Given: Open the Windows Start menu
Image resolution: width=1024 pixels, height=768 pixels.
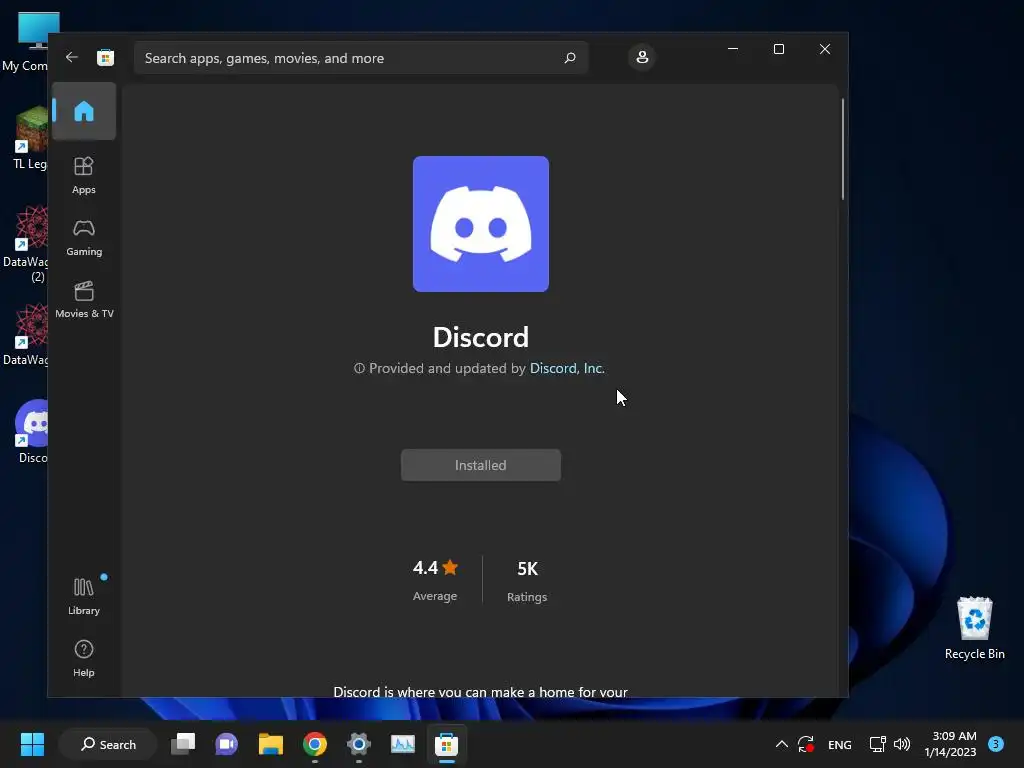Looking at the screenshot, I should click(32, 744).
